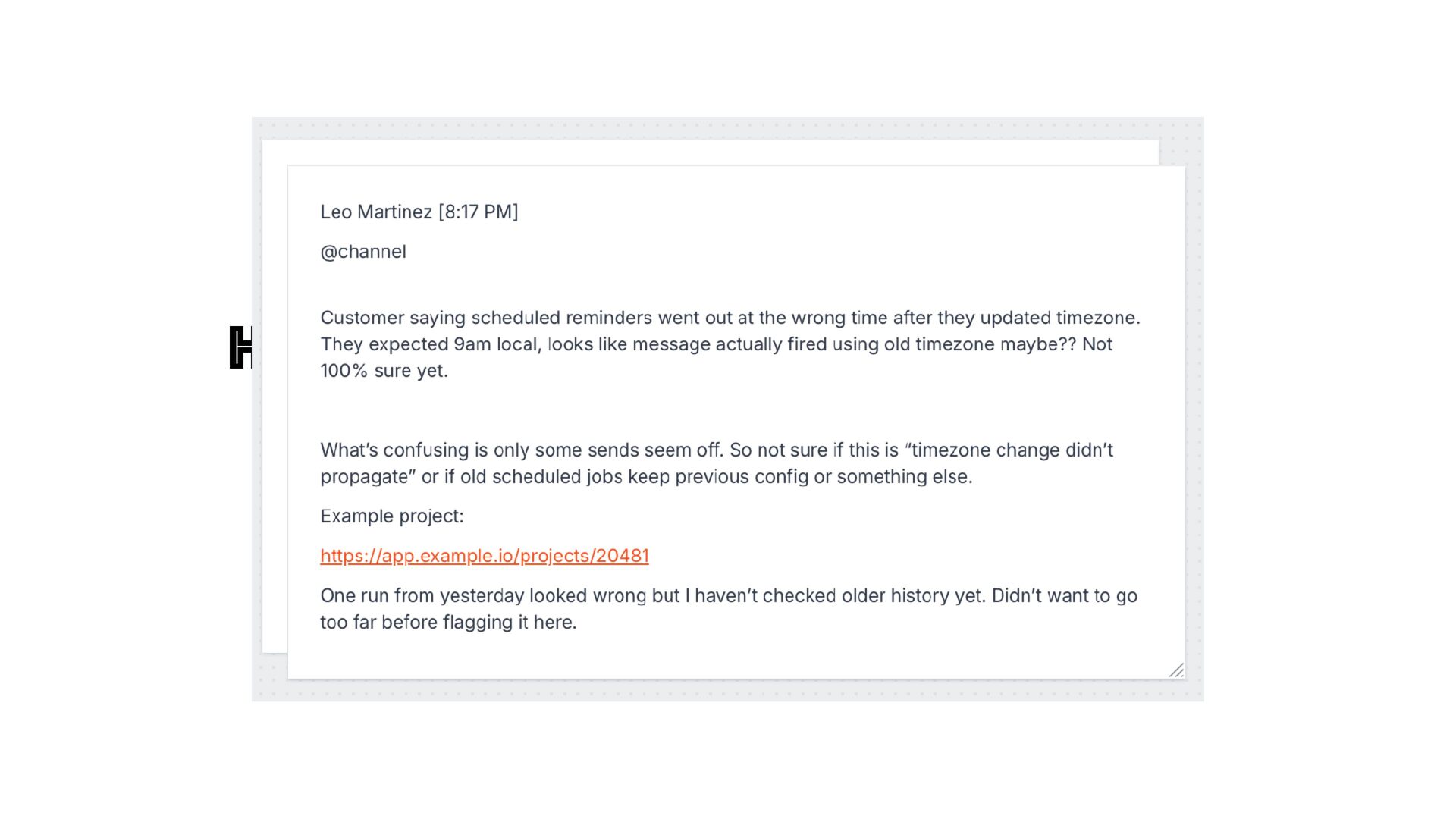The width and height of the screenshot is (1456, 819).
Task: Click the final line "too far before flagging"
Action: tap(447, 623)
